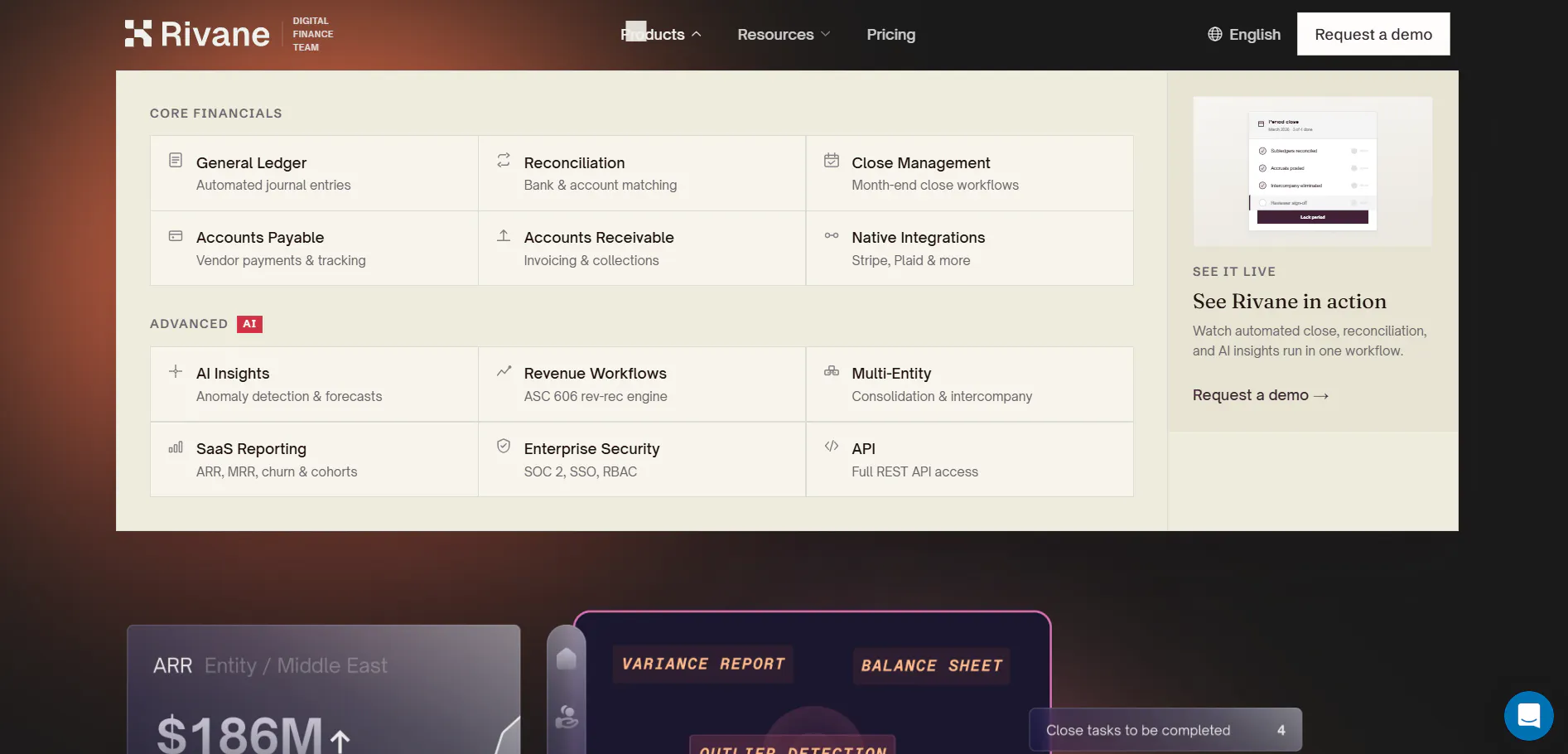Screen dimensions: 1568x754
Task: Follow the Request a demo arrow link
Action: coord(1261,395)
